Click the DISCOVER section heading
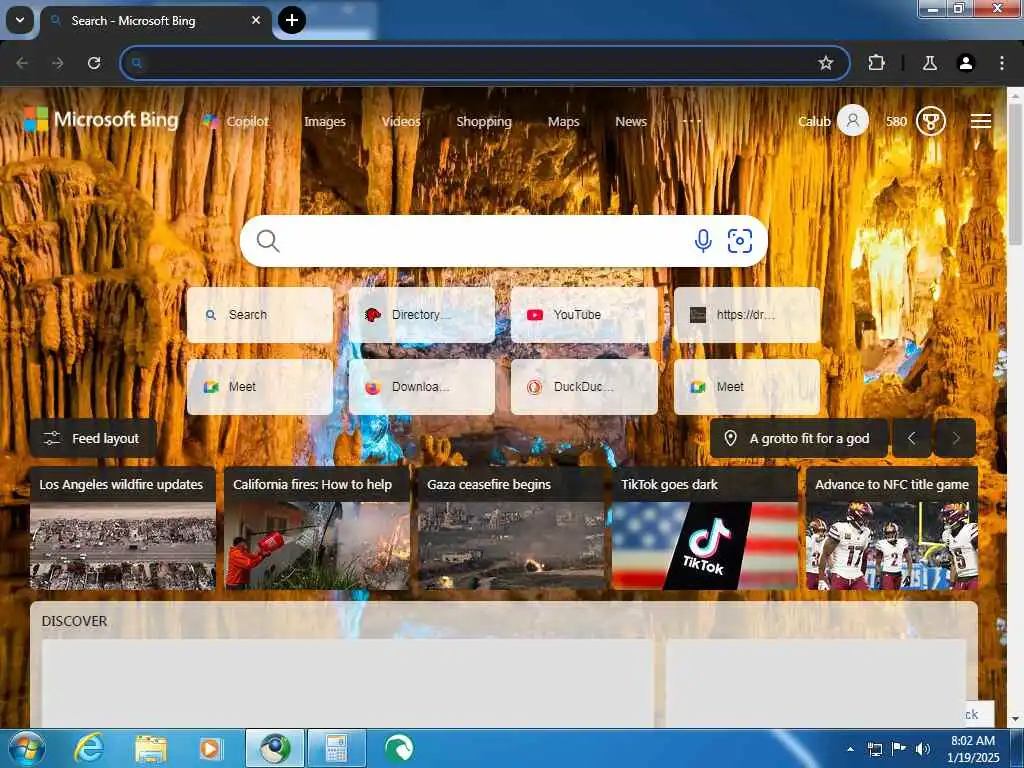Image resolution: width=1024 pixels, height=768 pixels. tap(74, 621)
